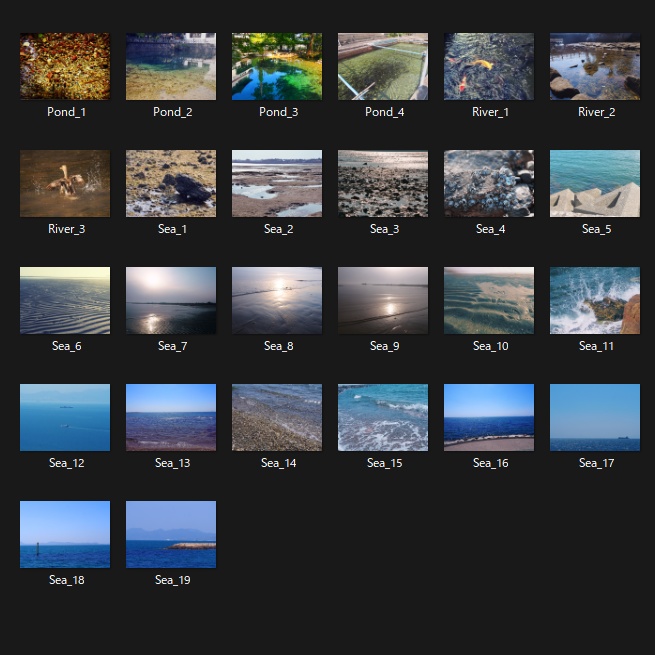Click the 'Sea_6' file name label
The height and width of the screenshot is (655, 655).
pyautogui.click(x=66, y=346)
